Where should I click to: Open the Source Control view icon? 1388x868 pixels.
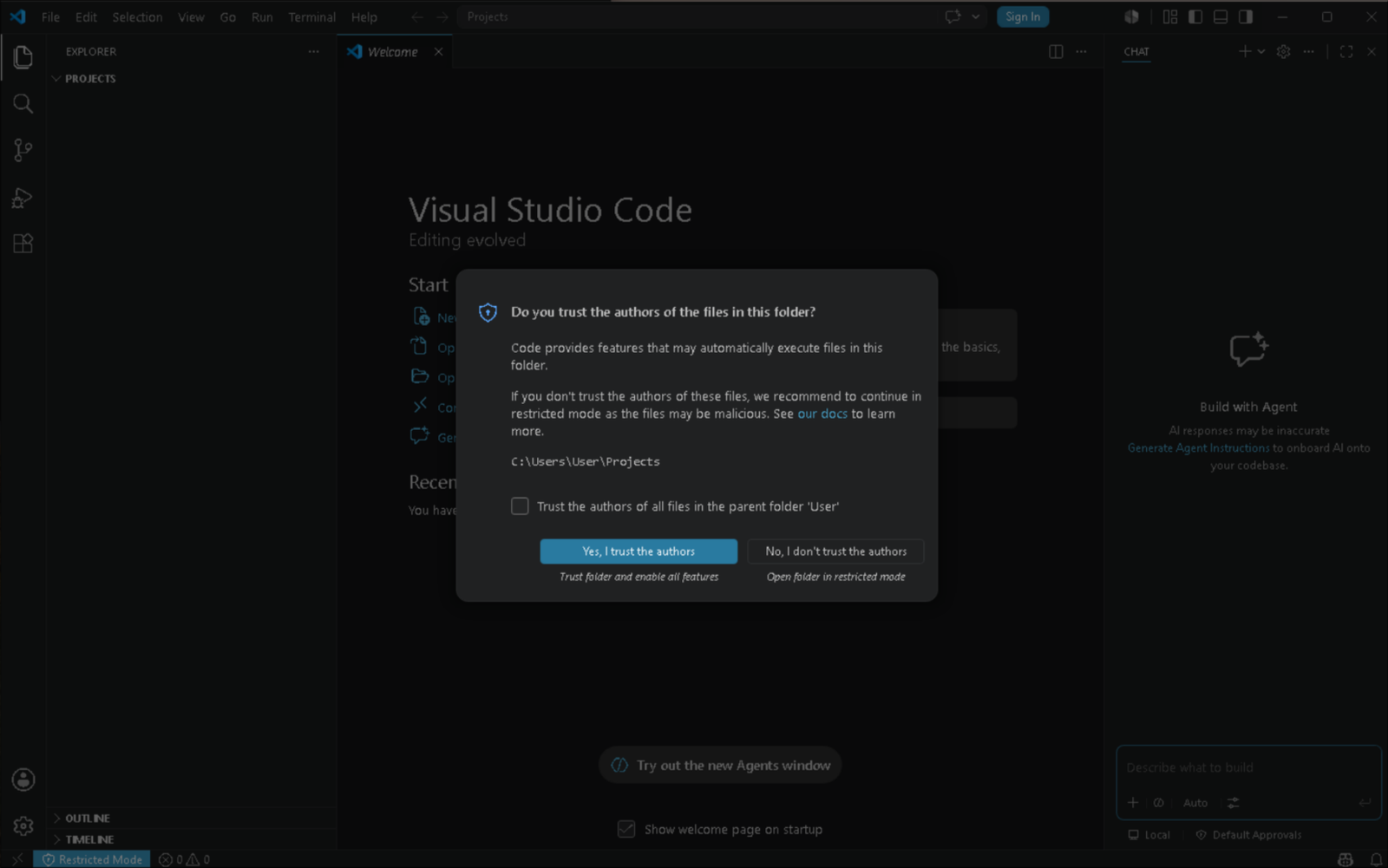point(23,151)
